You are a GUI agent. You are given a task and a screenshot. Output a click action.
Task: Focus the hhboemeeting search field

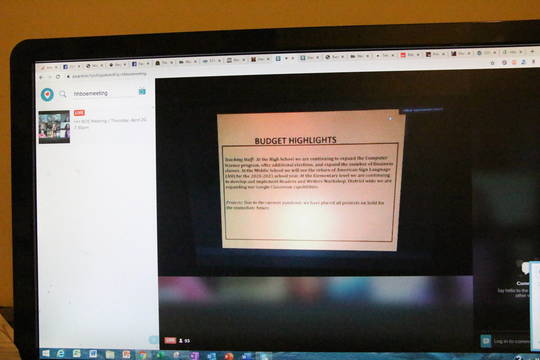tap(104, 93)
